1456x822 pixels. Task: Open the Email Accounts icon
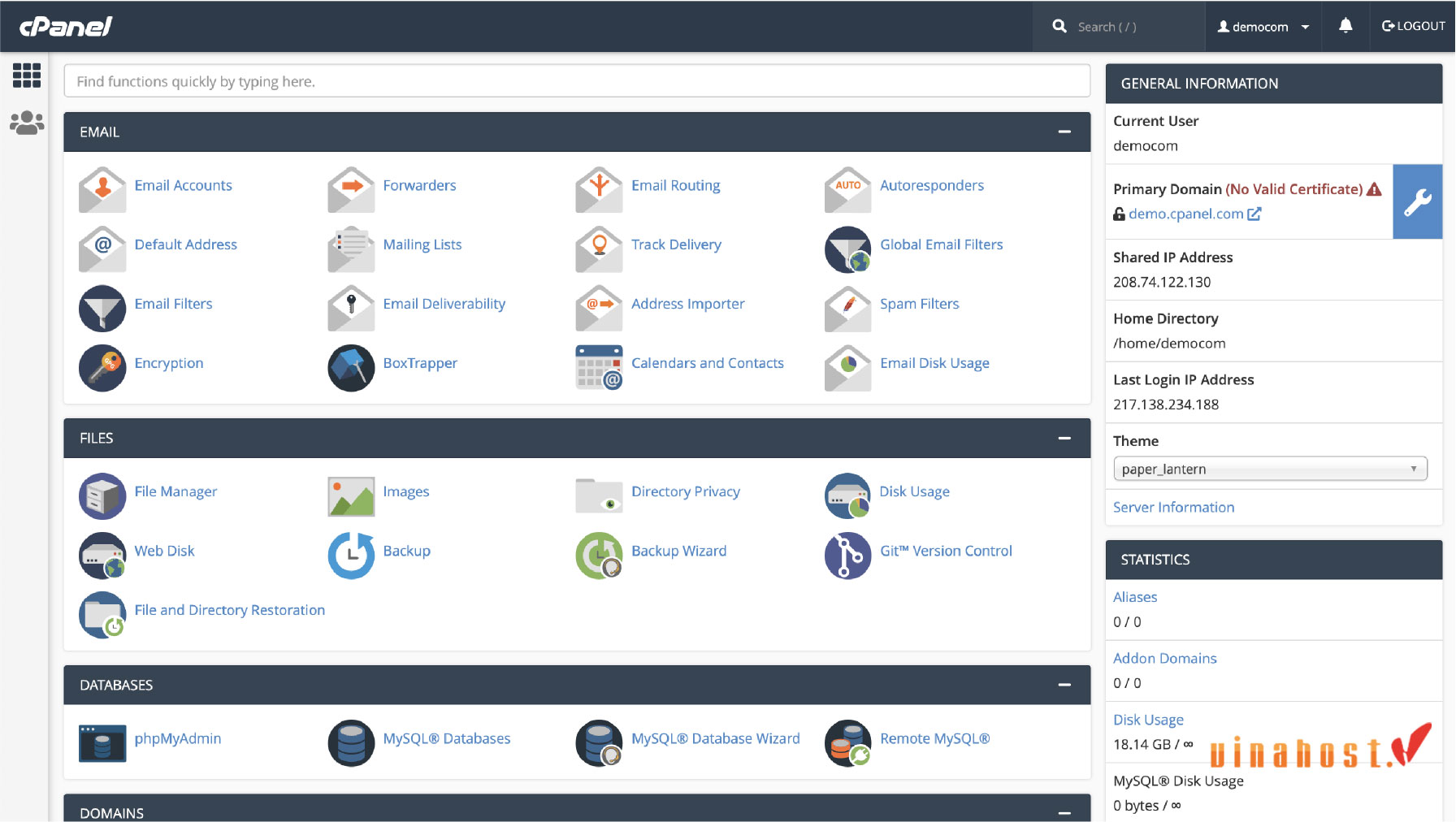[102, 189]
